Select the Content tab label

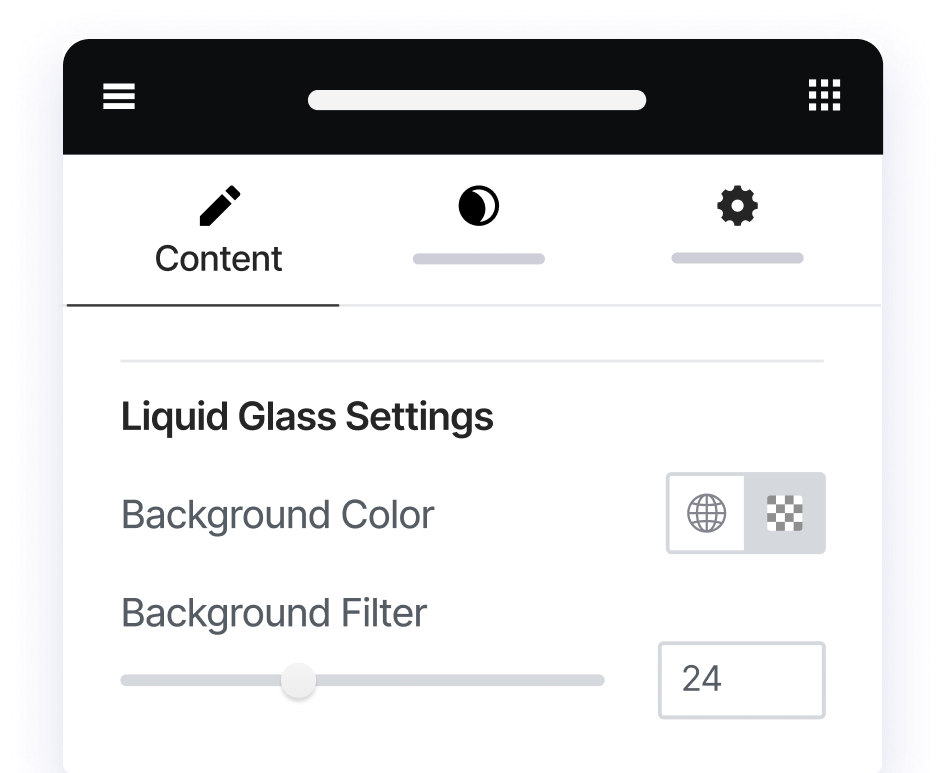click(219, 259)
